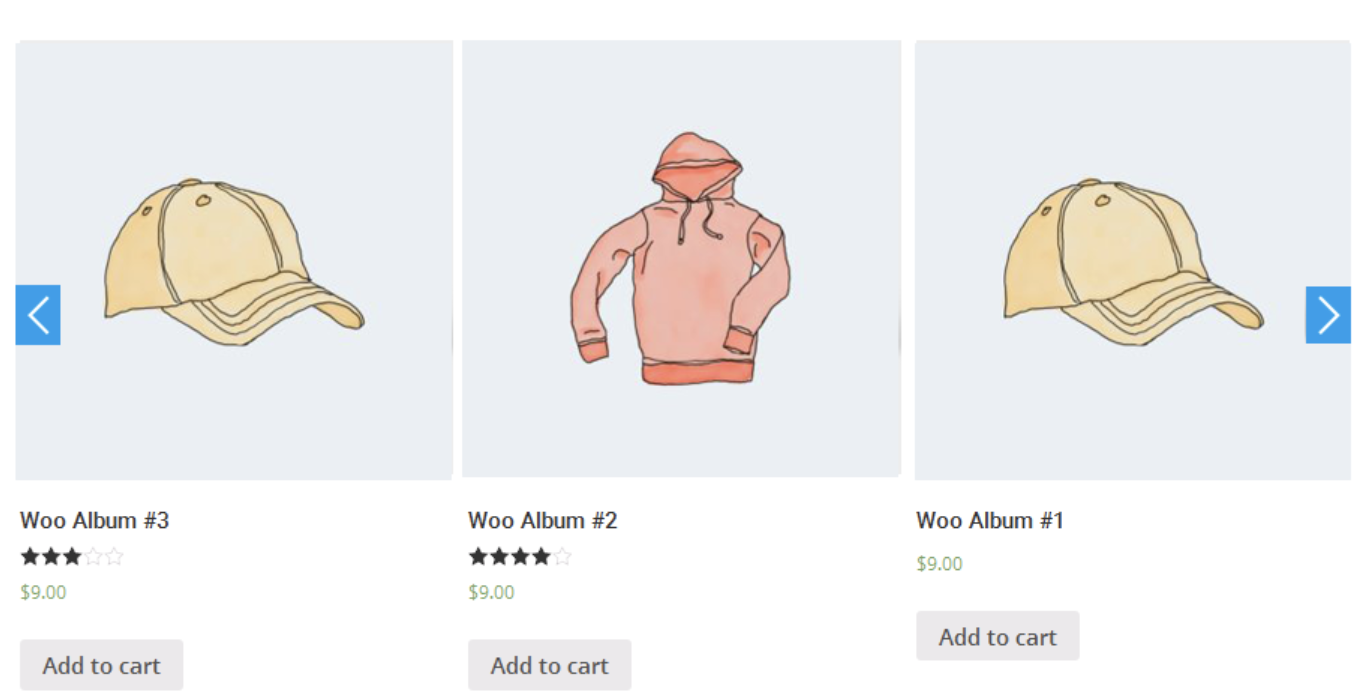The image size is (1368, 698).
Task: Click the fourth star of Woo Album #3 rating
Action: [x=93, y=557]
